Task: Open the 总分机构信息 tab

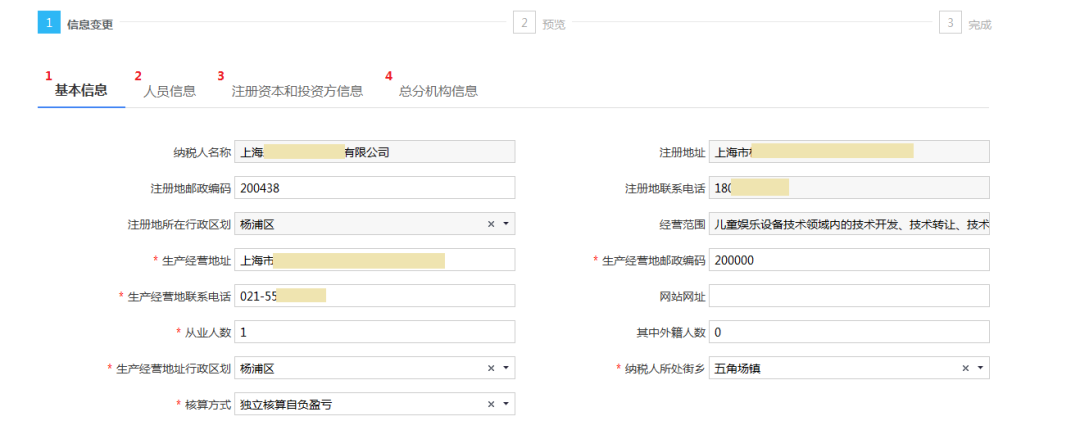Action: pyautogui.click(x=438, y=91)
